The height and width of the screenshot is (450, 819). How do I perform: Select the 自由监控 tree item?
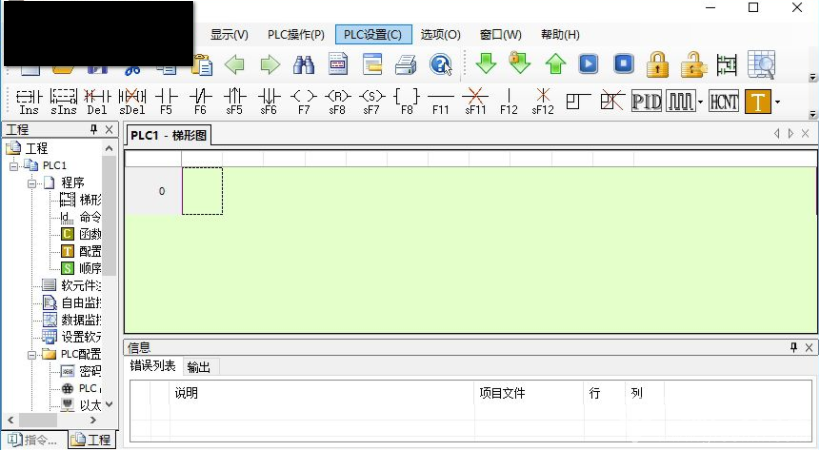(x=72, y=303)
